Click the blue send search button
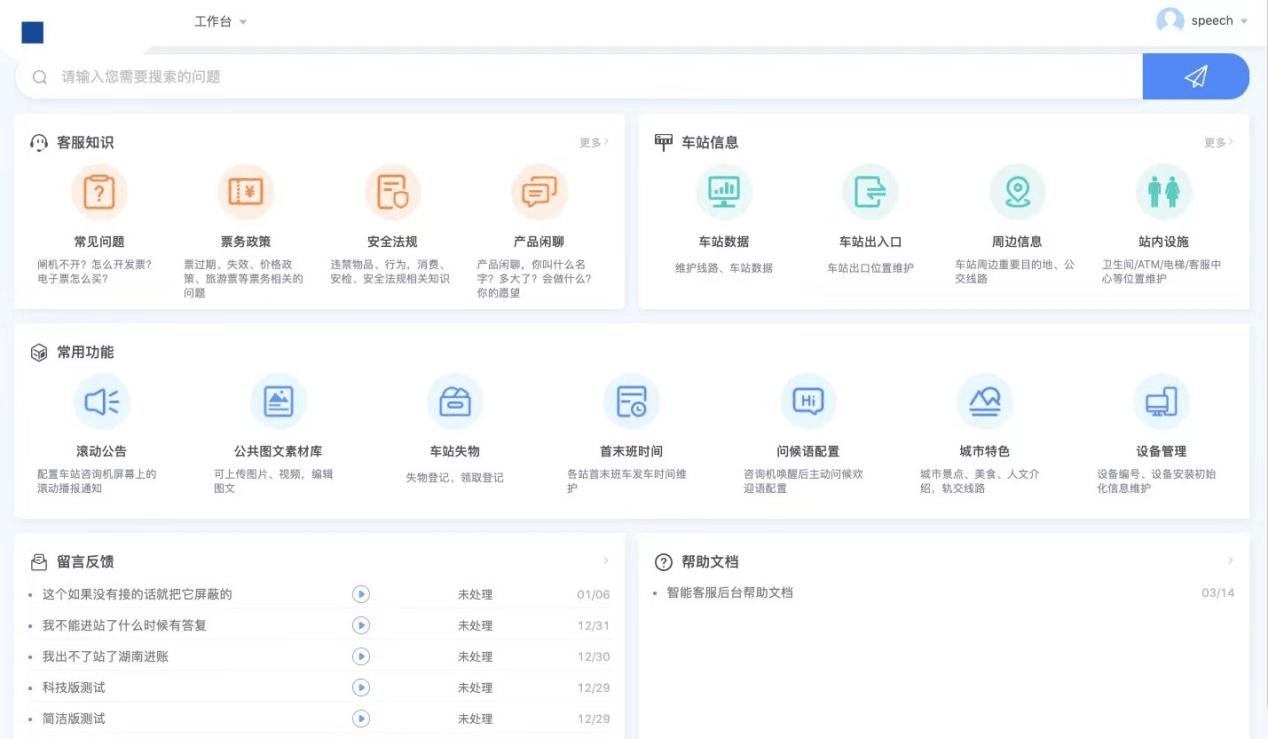The image size is (1268, 739). coord(1195,77)
